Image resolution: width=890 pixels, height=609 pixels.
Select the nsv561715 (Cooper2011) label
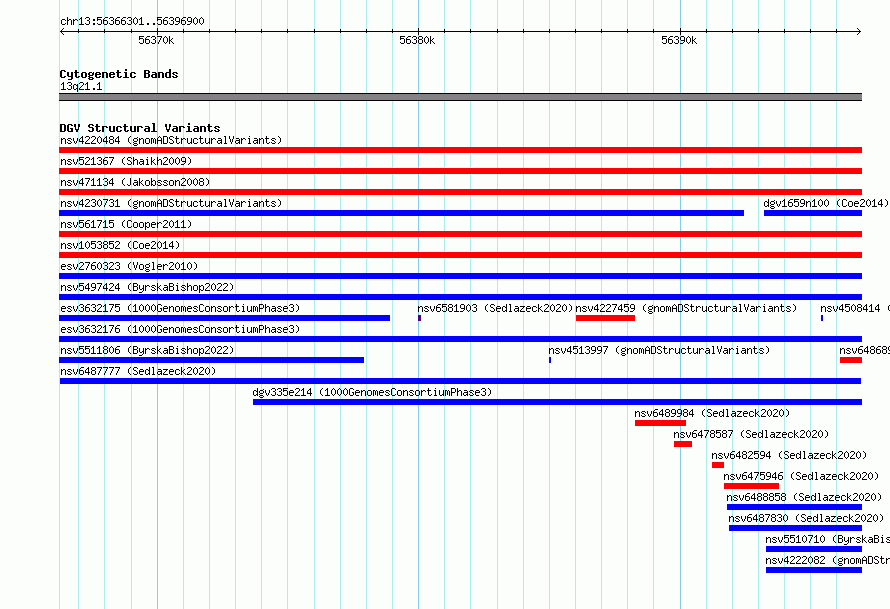coord(126,224)
